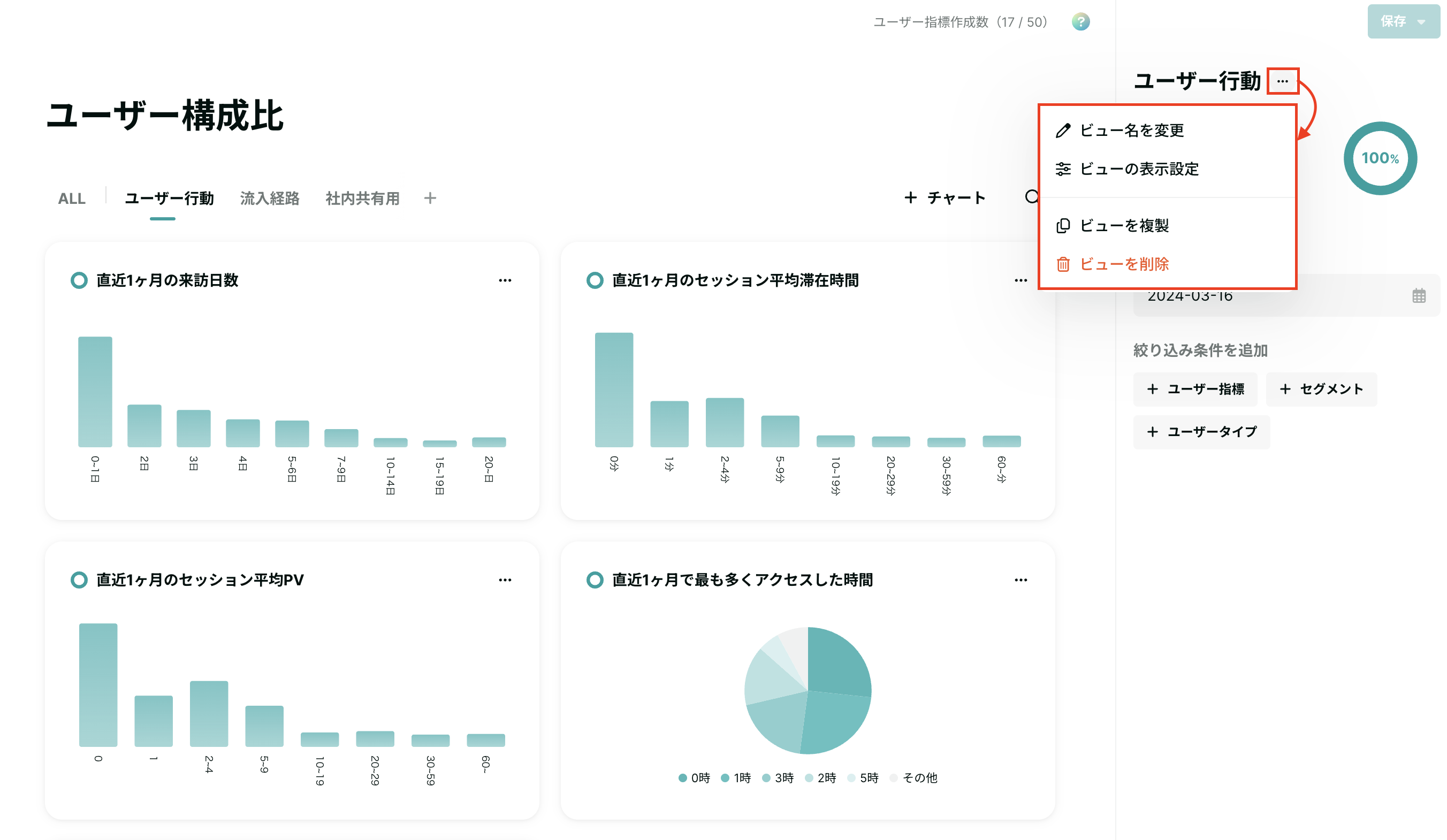1447x840 pixels.
Task: Add filter with ＋ ユーザー指標 button
Action: tap(1195, 390)
